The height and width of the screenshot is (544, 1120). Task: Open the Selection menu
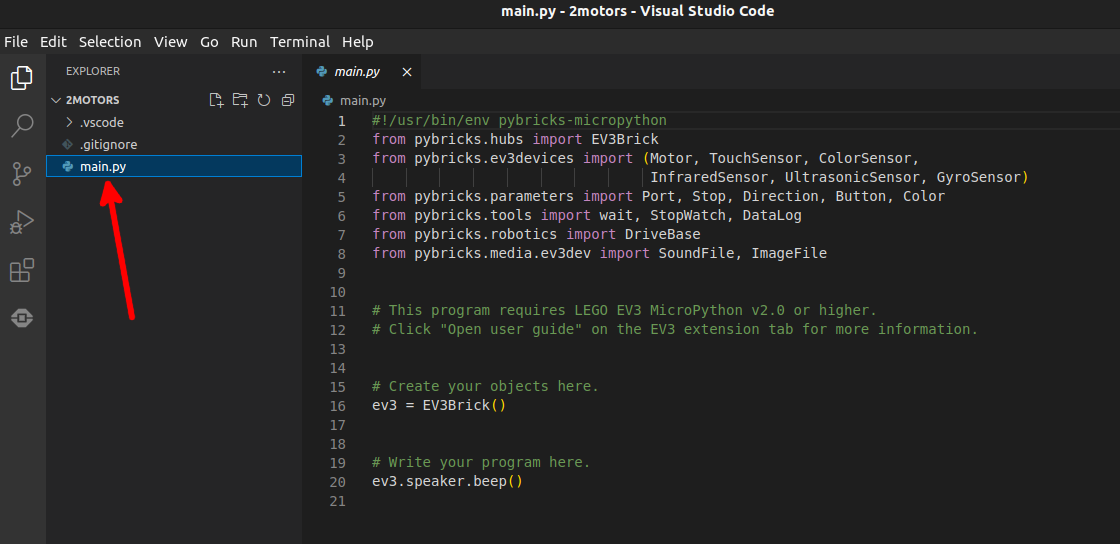(110, 42)
